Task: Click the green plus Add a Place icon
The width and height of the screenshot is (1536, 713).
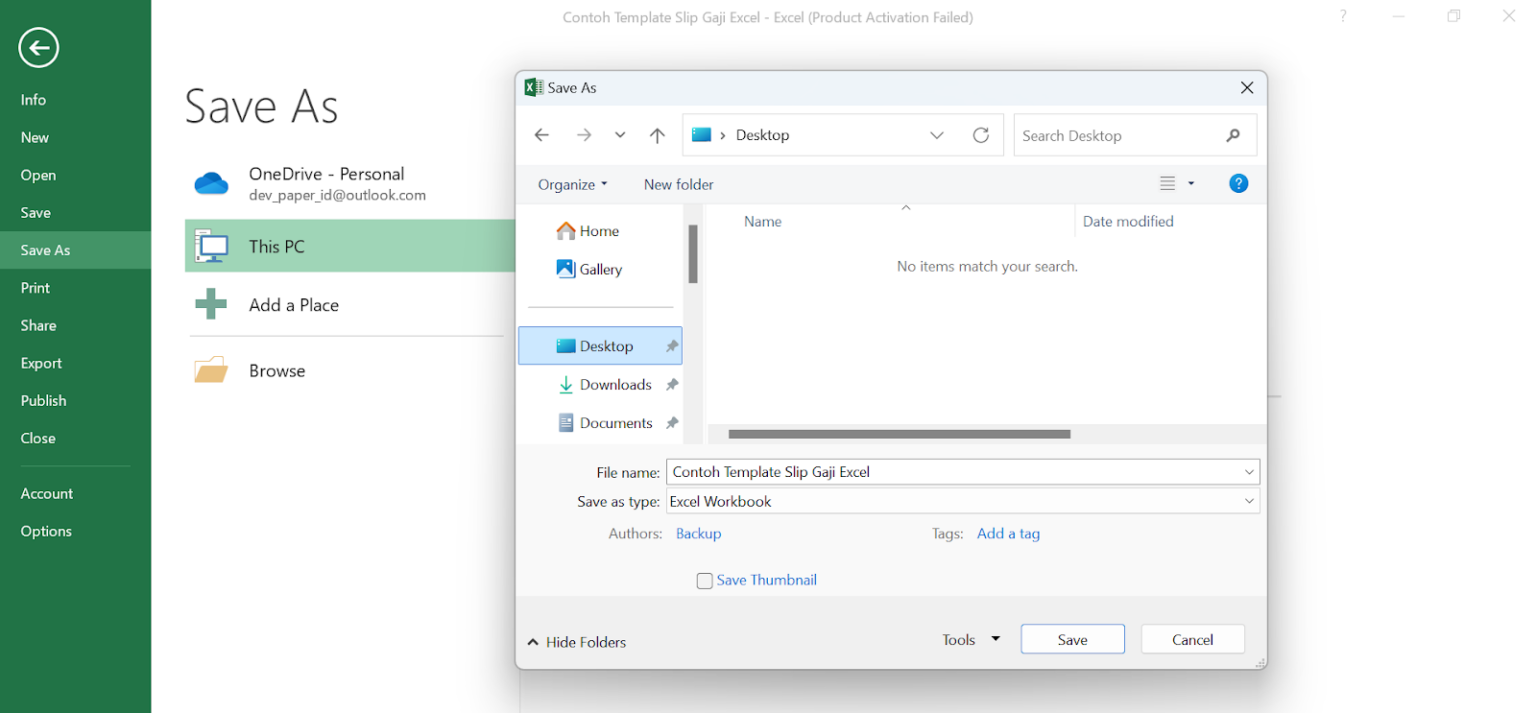Action: (210, 304)
